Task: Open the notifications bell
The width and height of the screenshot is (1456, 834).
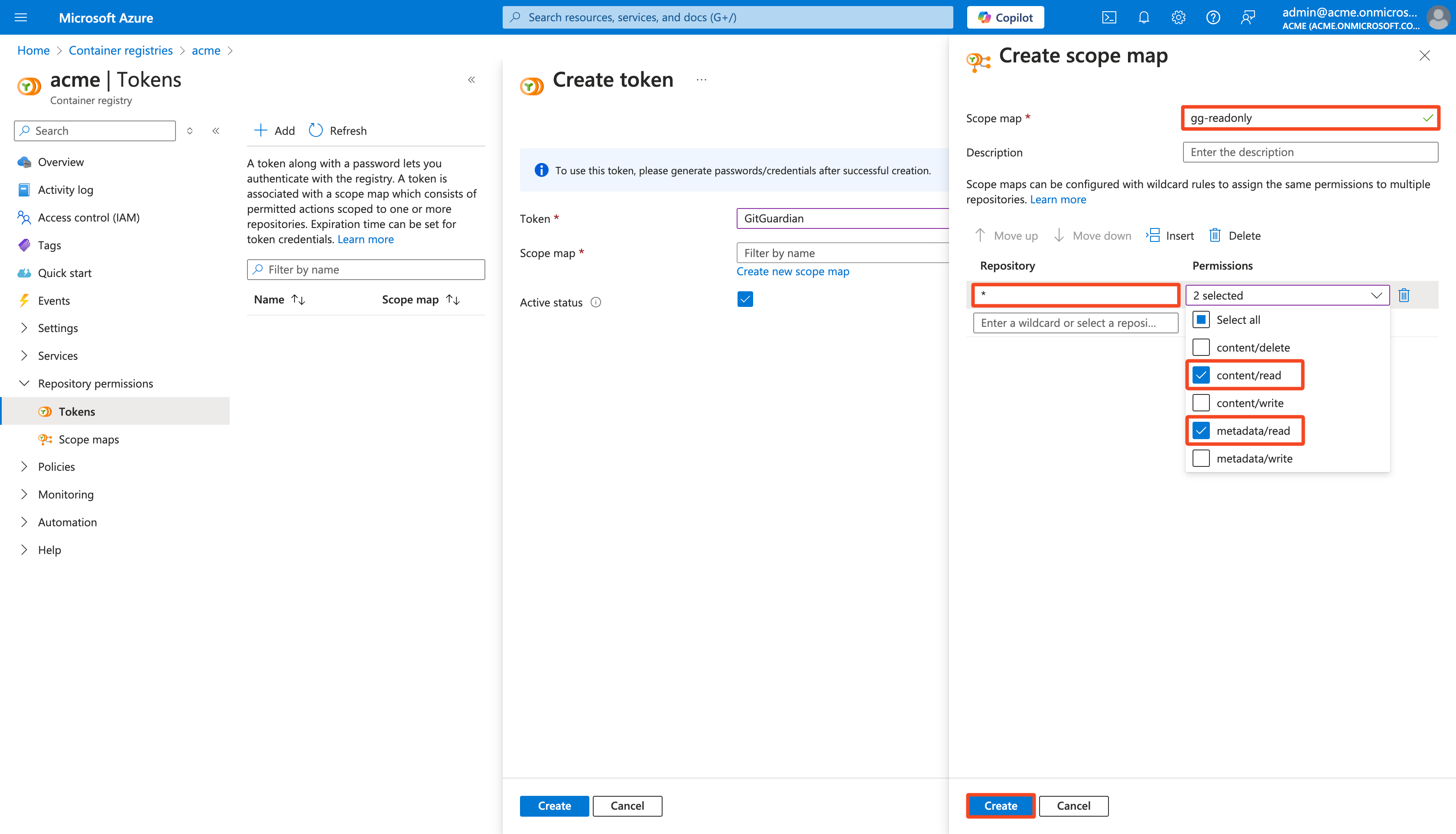Action: pyautogui.click(x=1144, y=17)
